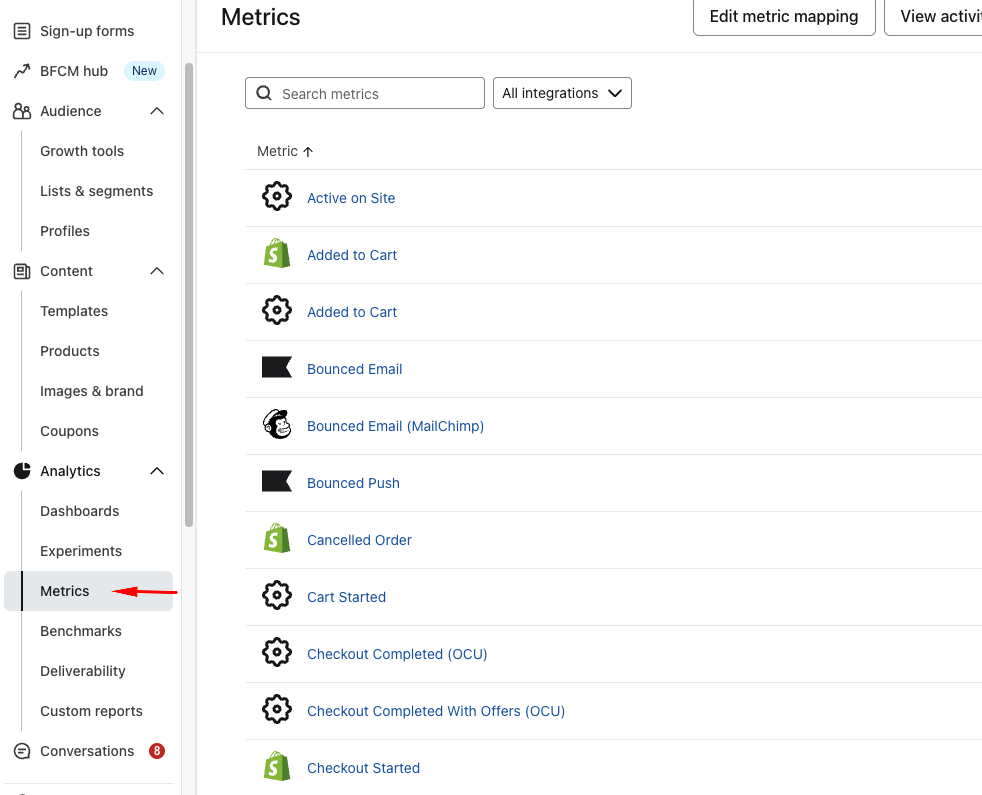Click the gear icon beside second Added to Cart
This screenshot has width=982, height=795.
pyautogui.click(x=277, y=310)
